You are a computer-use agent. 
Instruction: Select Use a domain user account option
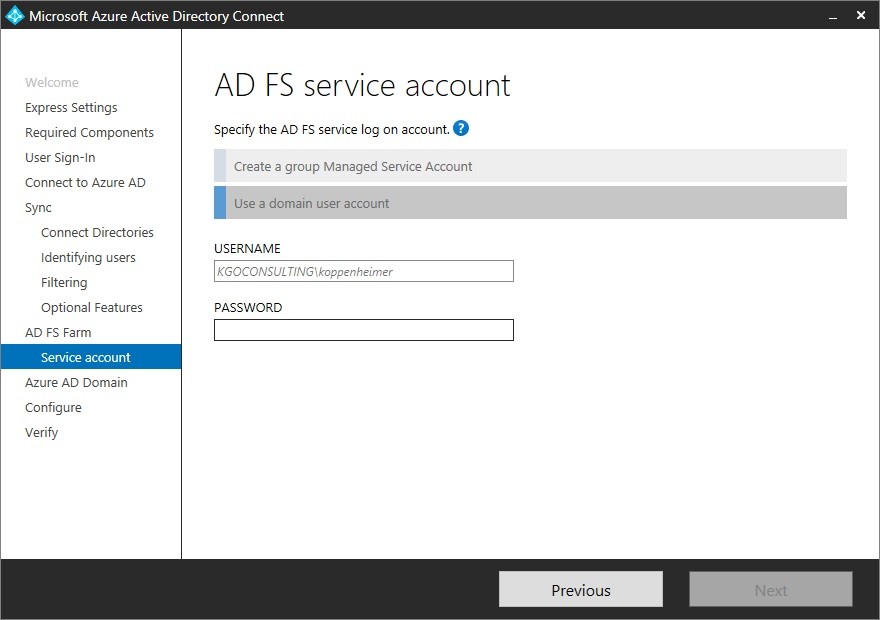pyautogui.click(x=530, y=203)
